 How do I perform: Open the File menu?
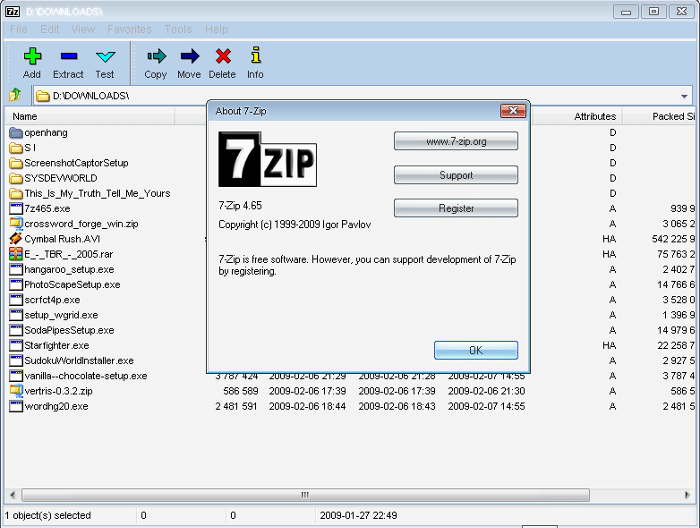tap(19, 30)
